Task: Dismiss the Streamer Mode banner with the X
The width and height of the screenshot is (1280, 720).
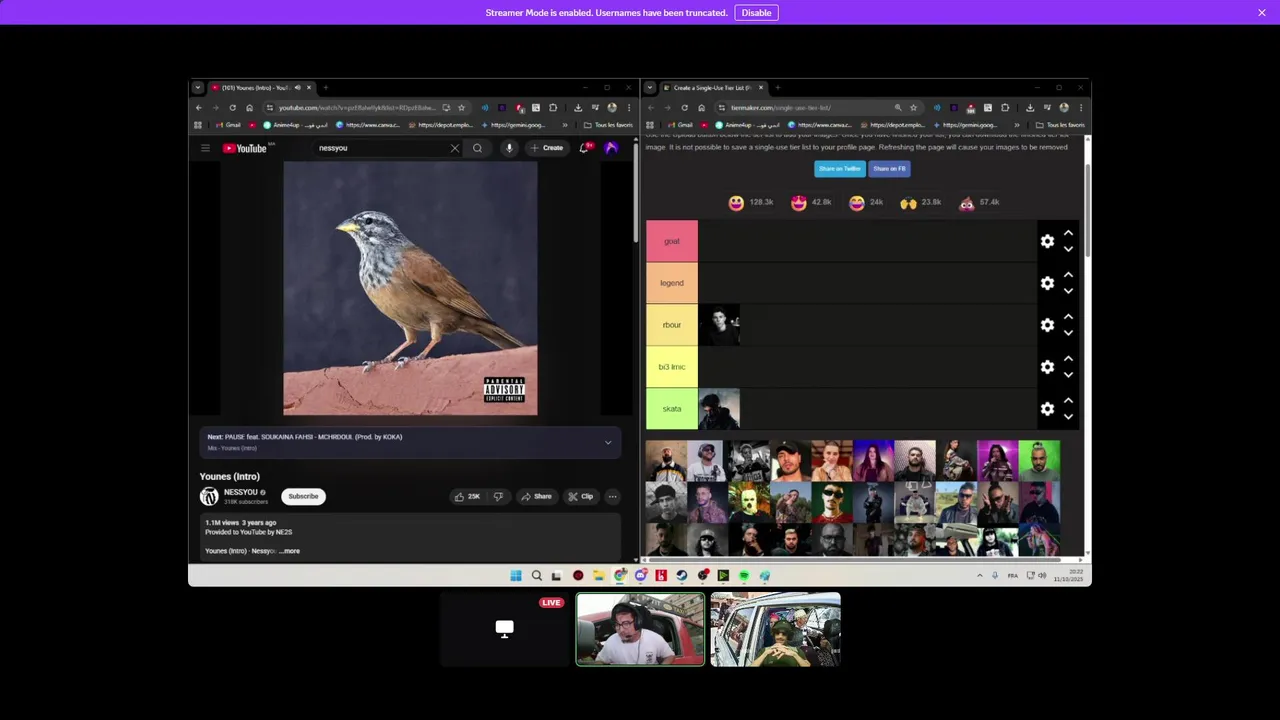Action: click(x=1262, y=13)
